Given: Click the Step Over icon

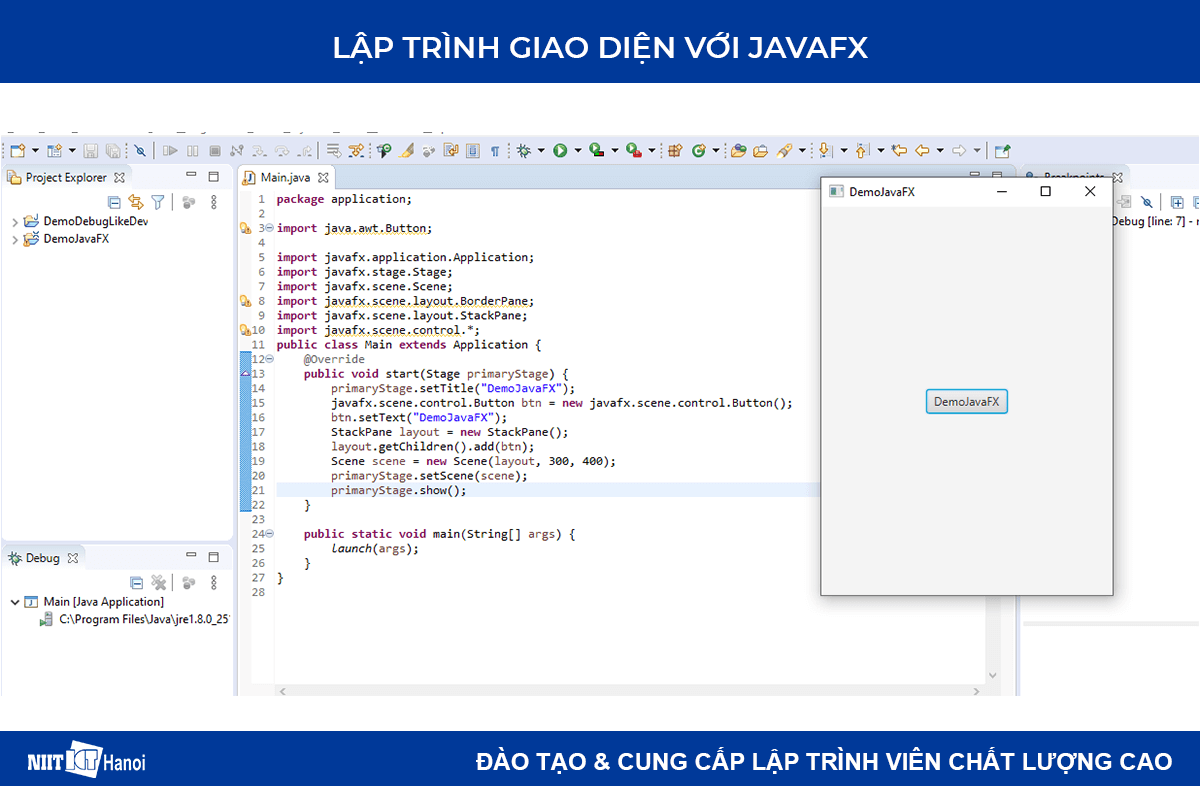Looking at the screenshot, I should (x=282, y=150).
